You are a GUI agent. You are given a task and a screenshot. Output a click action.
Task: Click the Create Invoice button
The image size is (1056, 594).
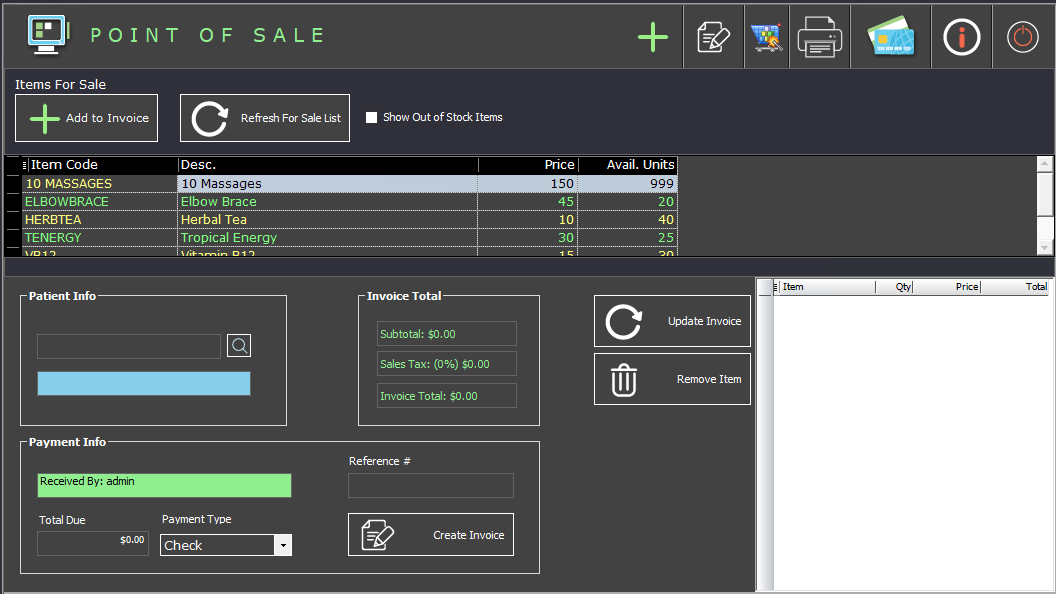(x=431, y=535)
